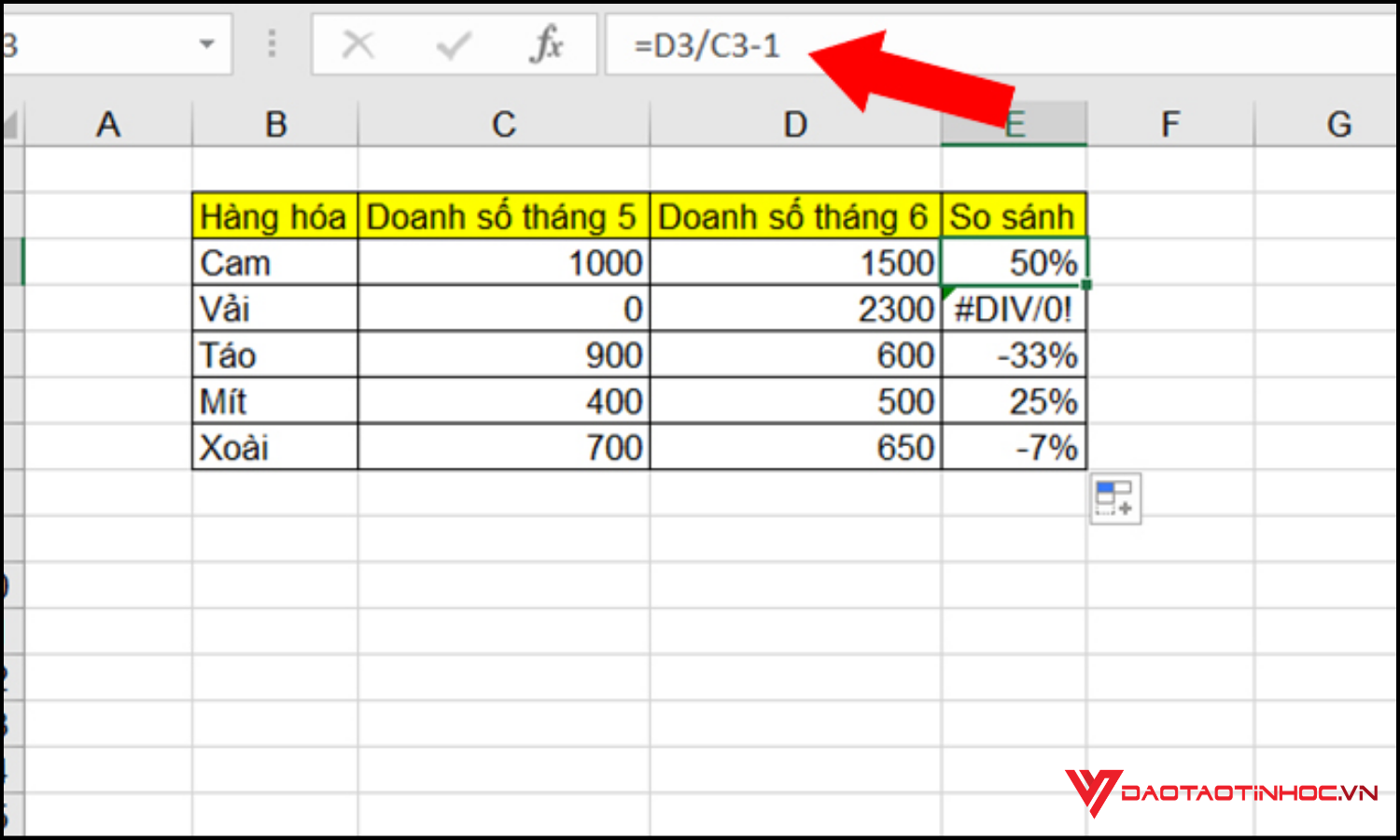Select the yellow 'So sánh' header cell
This screenshot has width=1400, height=840.
1014,216
